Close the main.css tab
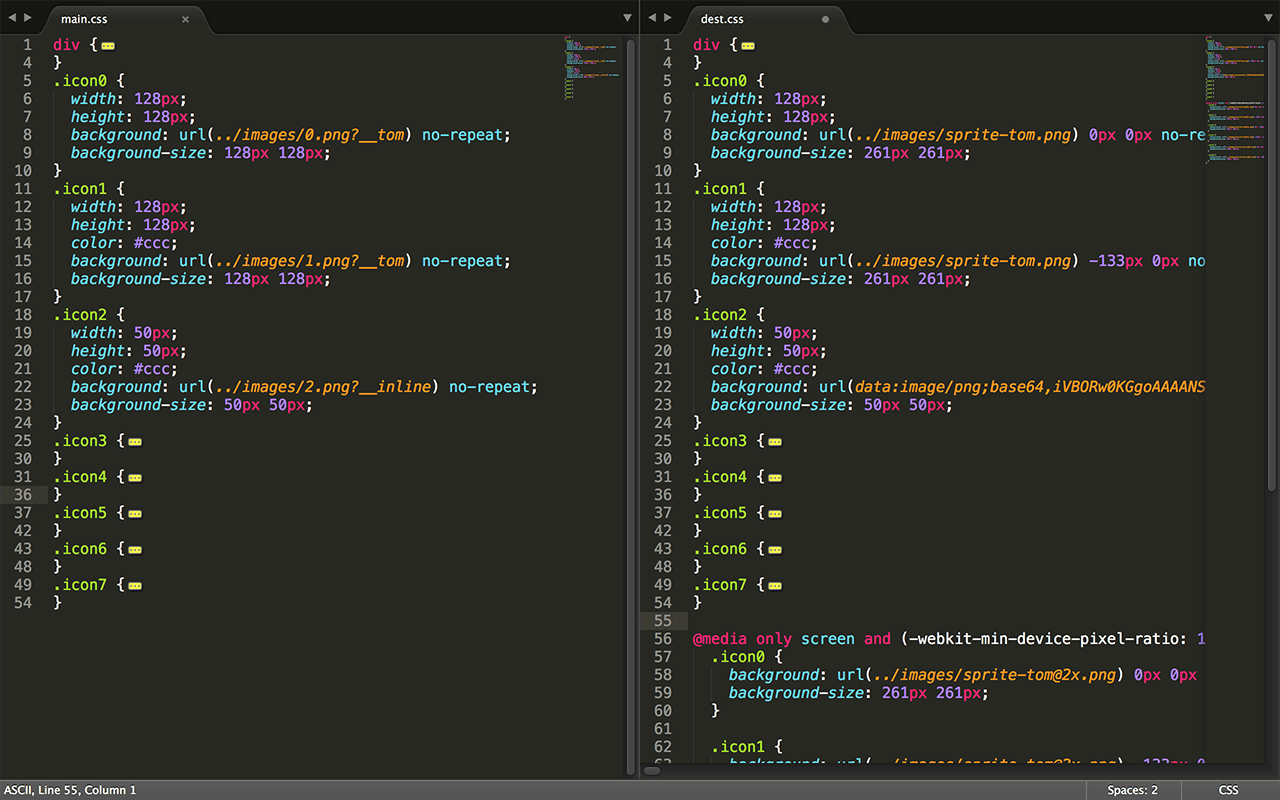 pos(185,19)
